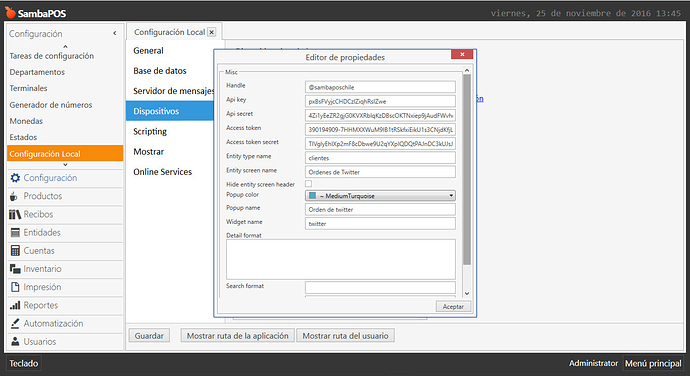Click the Administrator label in status bar
Image resolution: width=690 pixels, height=376 pixels.
(x=593, y=363)
